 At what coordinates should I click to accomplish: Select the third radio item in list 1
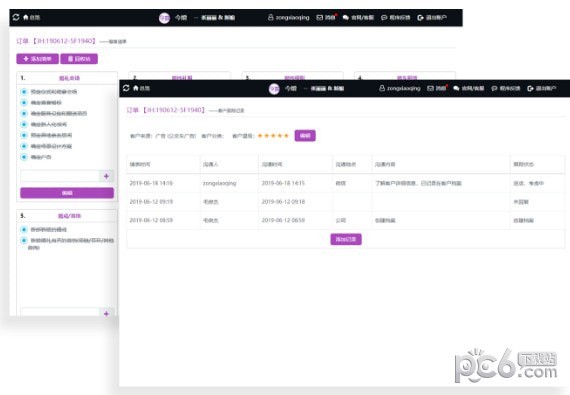click(24, 113)
